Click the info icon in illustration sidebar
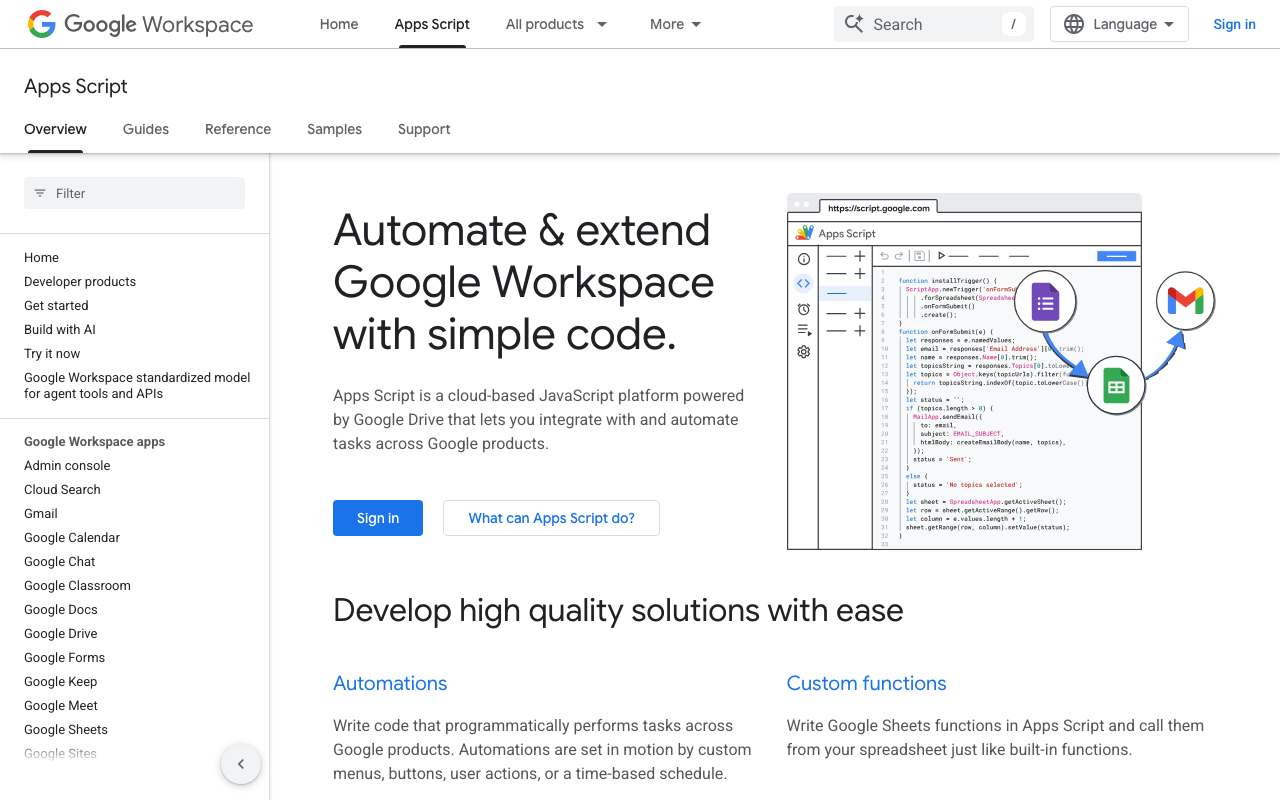Viewport: 1280px width, 800px height. [x=804, y=259]
